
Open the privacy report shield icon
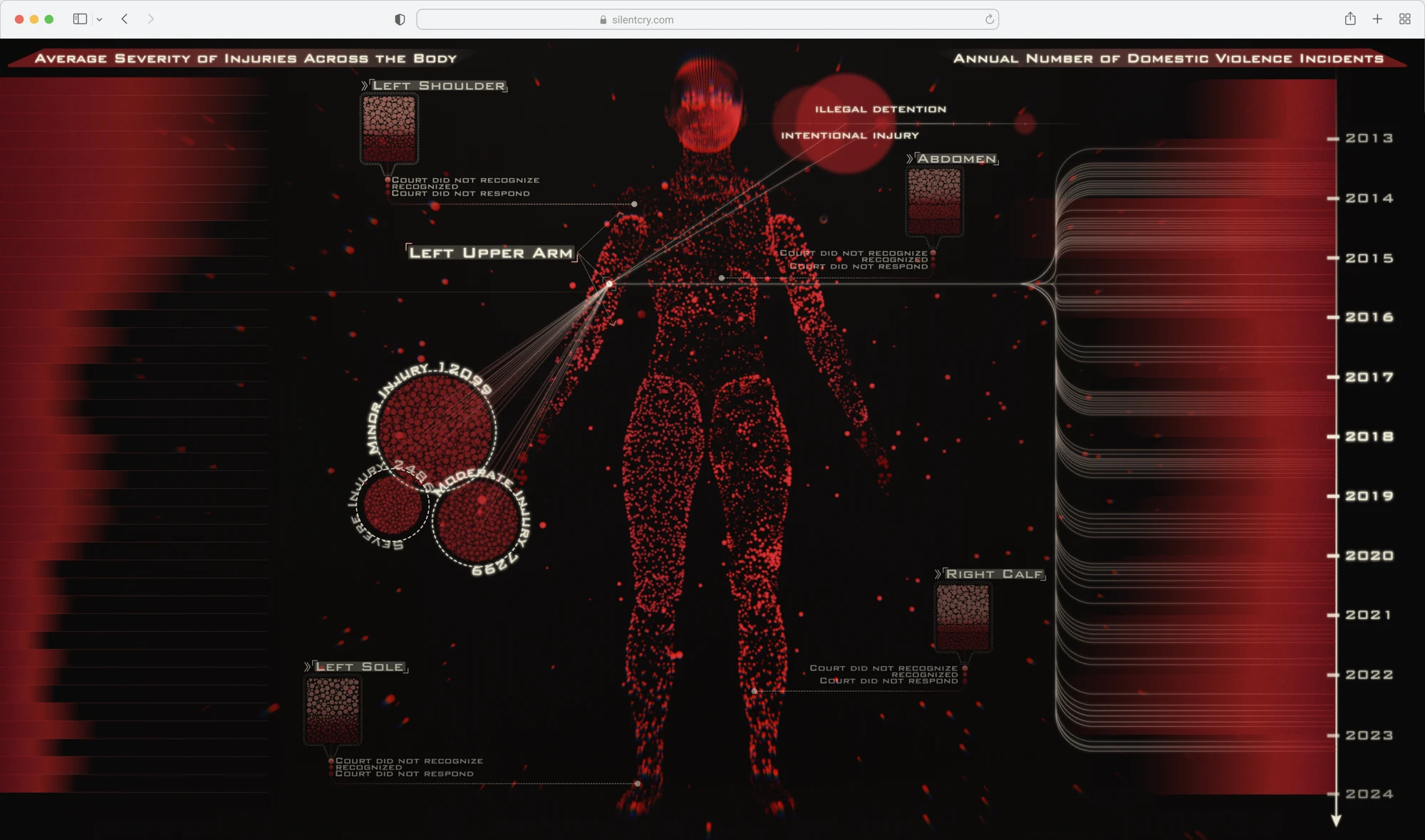click(x=400, y=20)
